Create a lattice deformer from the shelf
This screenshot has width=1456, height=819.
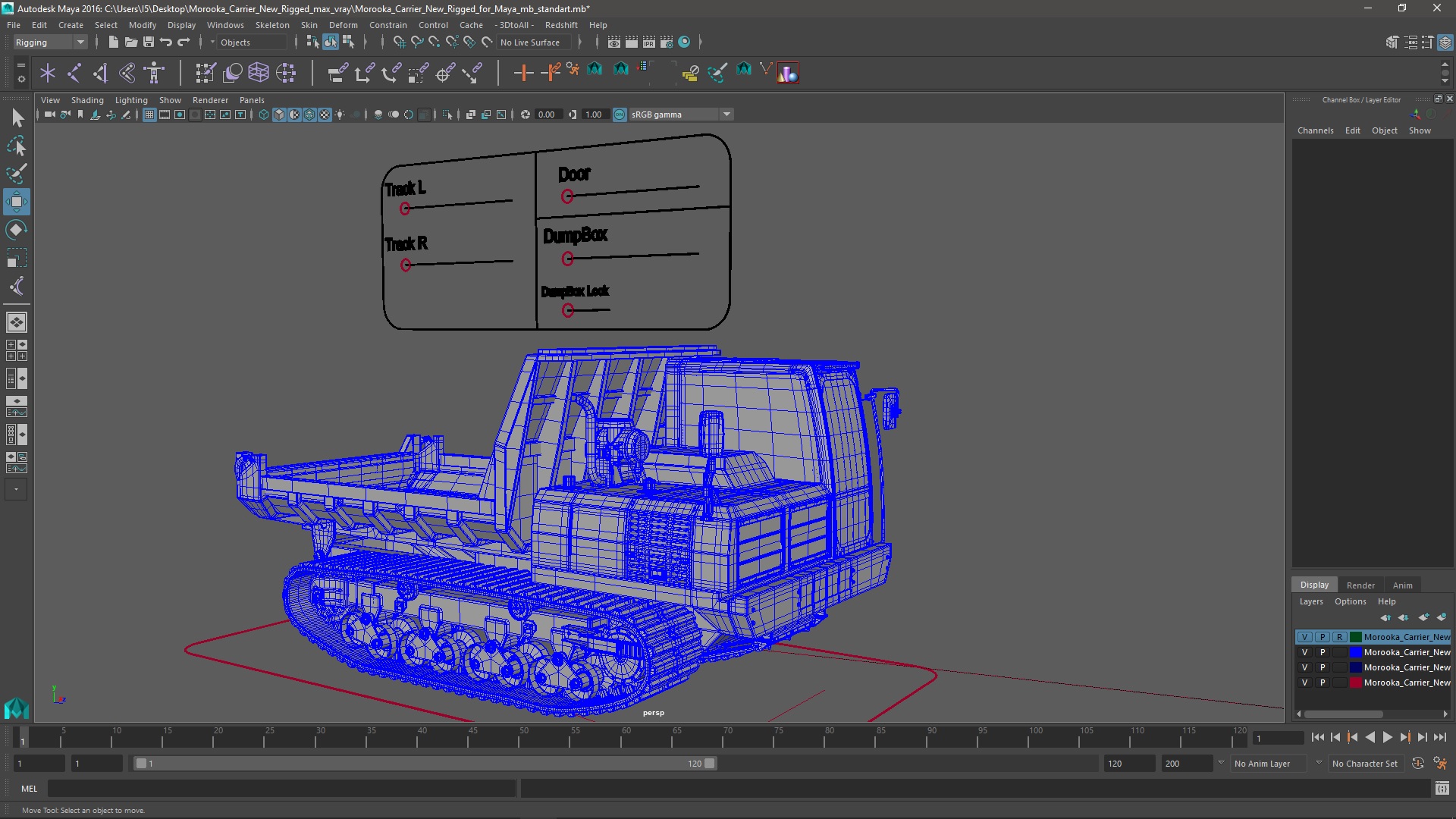[259, 73]
